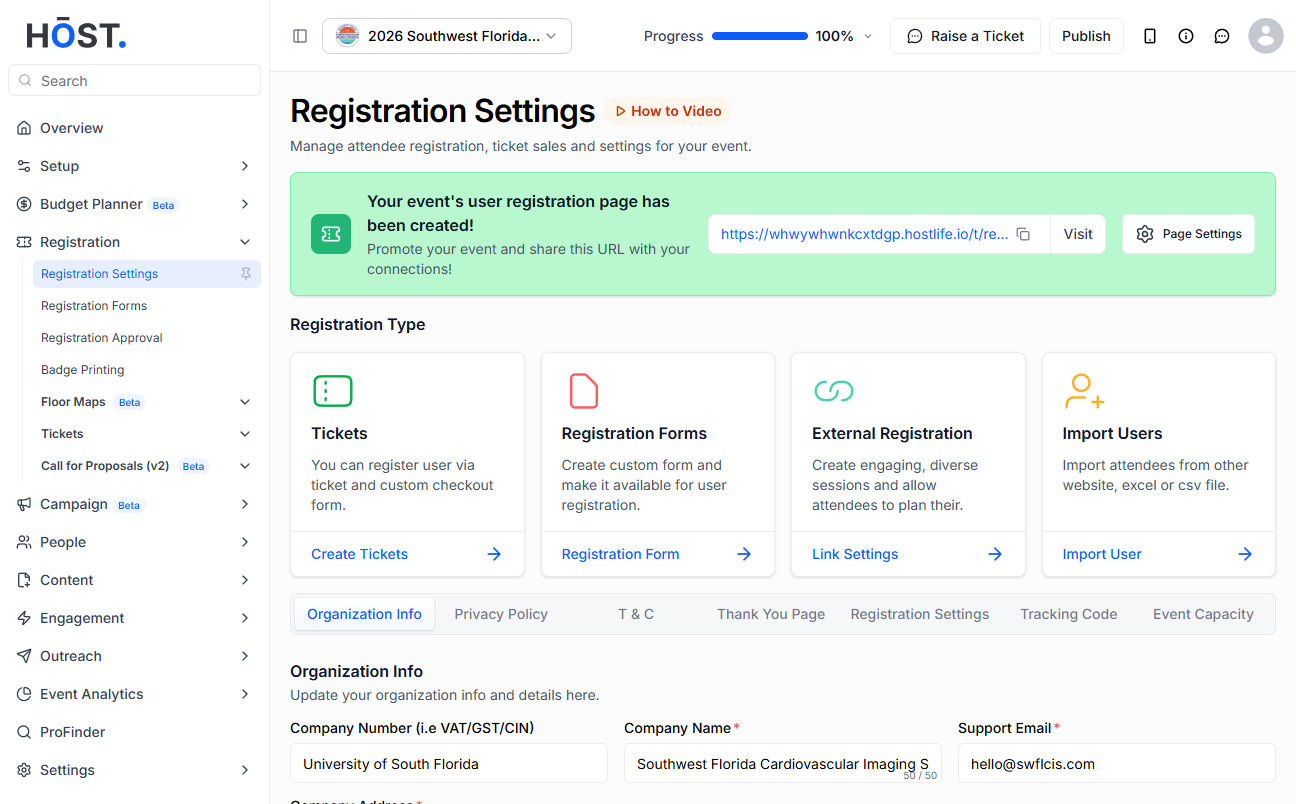This screenshot has width=1296, height=804.
Task: Click the Import User arrow icon
Action: click(x=1245, y=554)
